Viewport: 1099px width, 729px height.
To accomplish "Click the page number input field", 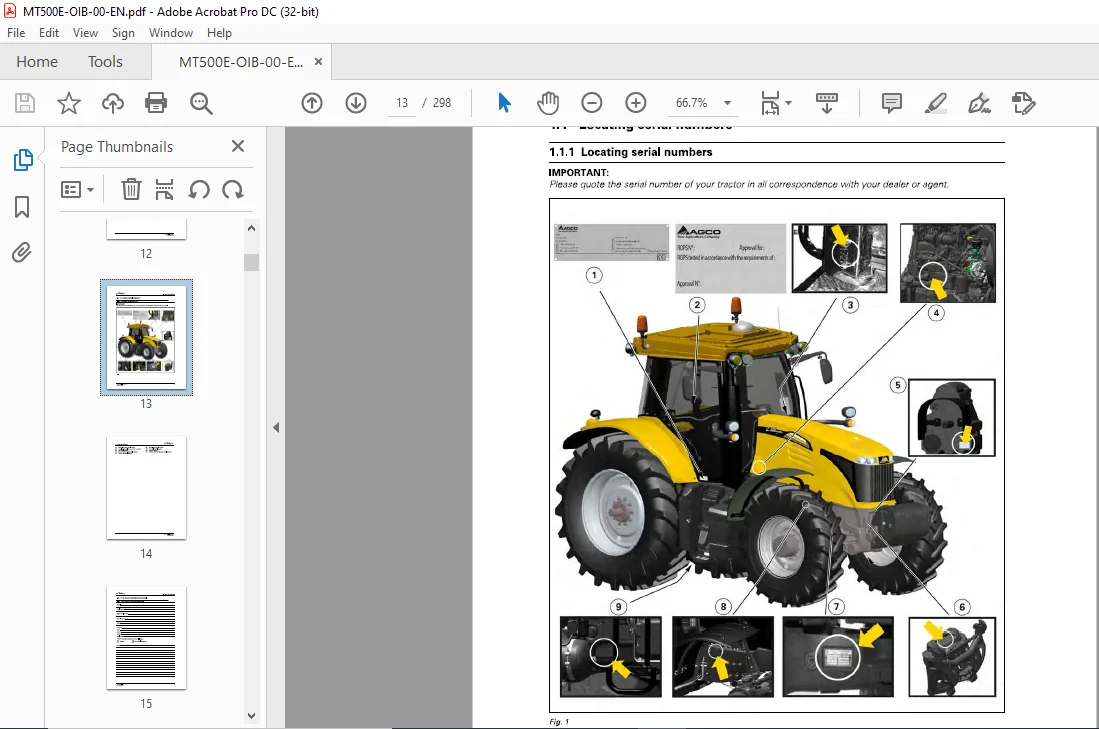I will [402, 103].
